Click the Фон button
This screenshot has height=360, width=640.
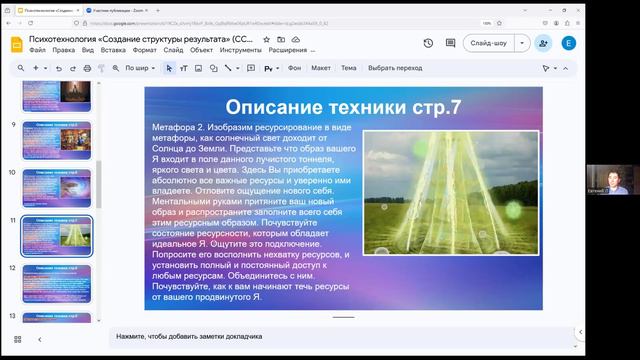[x=294, y=68]
